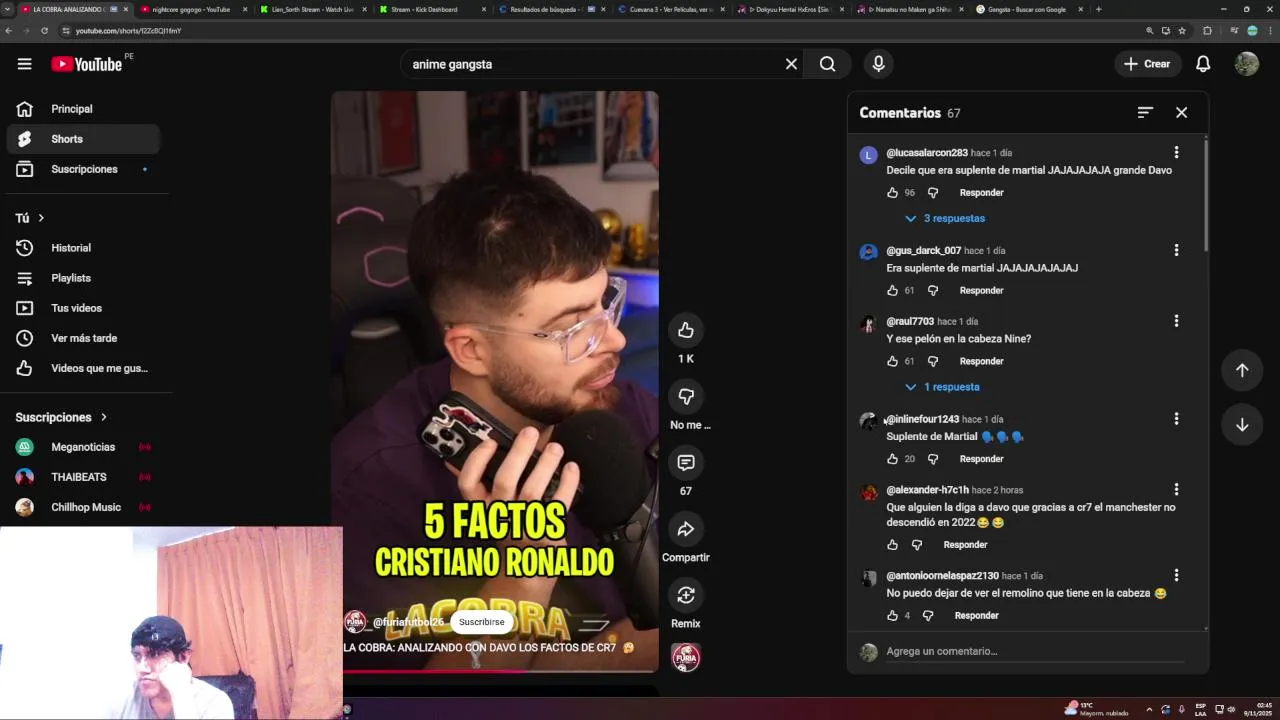
Task: Click the browser reload button
Action: pos(44,31)
